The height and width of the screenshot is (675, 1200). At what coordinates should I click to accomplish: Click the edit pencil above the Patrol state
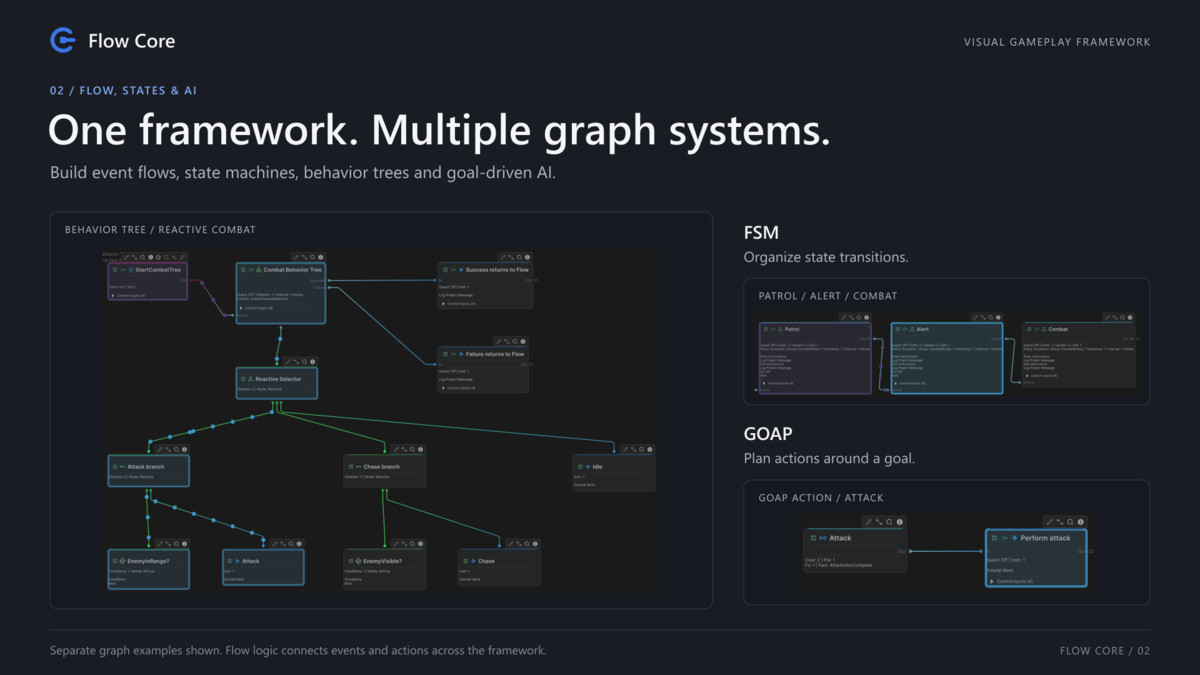(x=844, y=317)
